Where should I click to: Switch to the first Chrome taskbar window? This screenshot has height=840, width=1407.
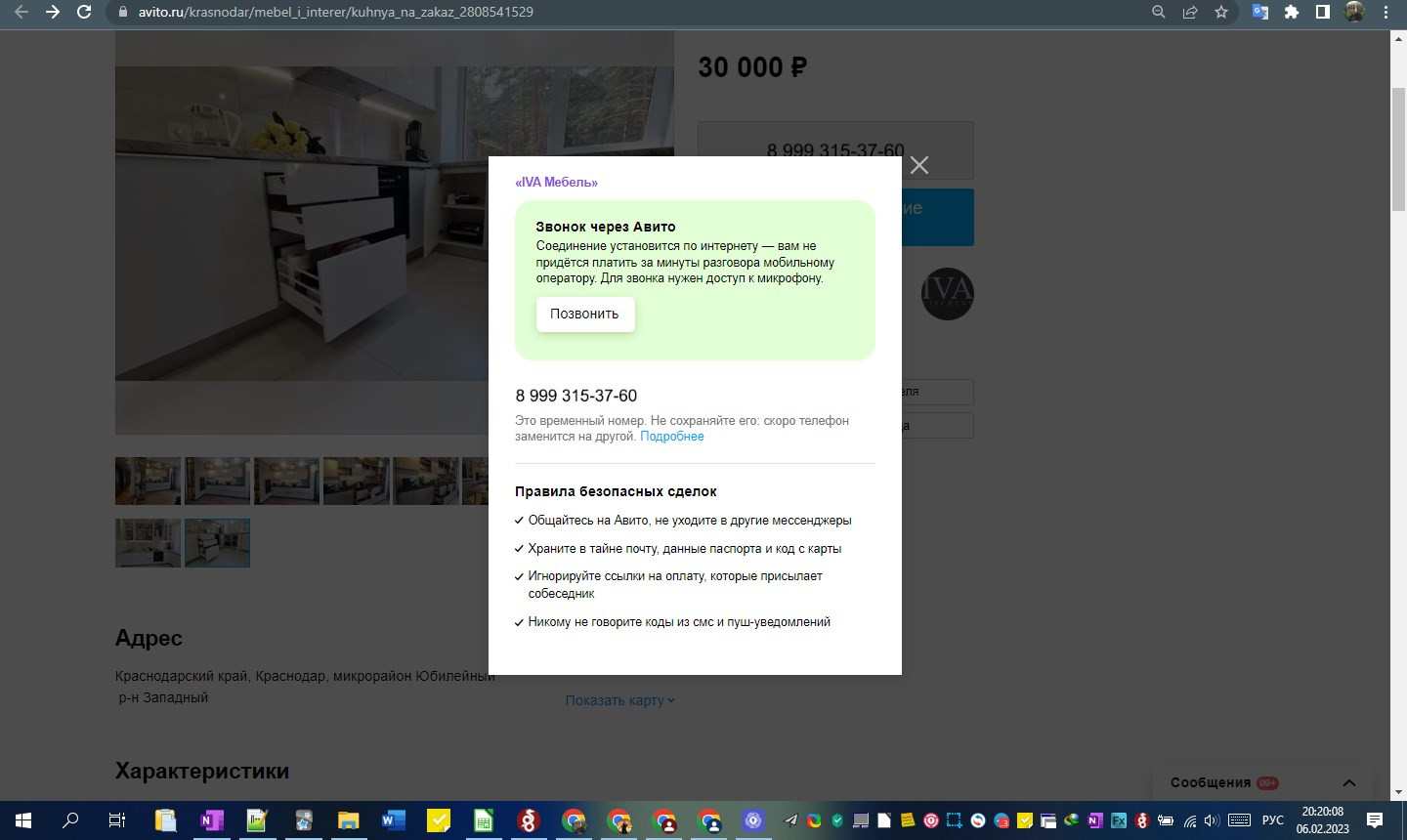click(575, 820)
